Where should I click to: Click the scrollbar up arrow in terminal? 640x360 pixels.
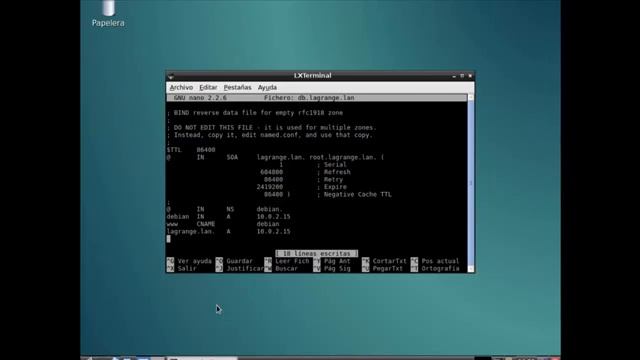pos(471,97)
